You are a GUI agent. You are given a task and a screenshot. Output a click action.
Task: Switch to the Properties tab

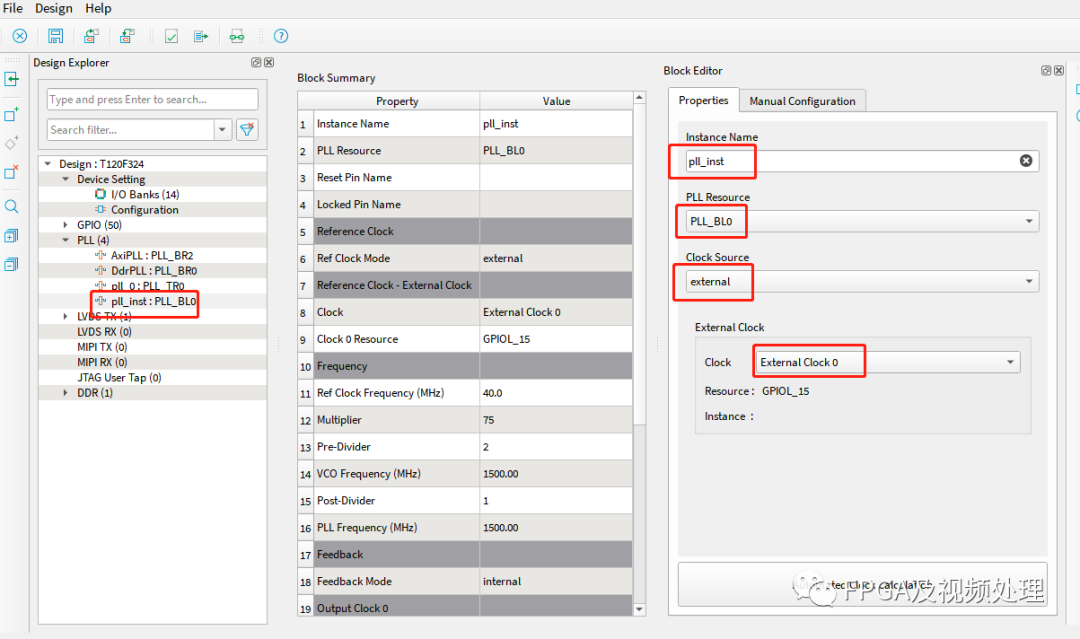click(703, 101)
